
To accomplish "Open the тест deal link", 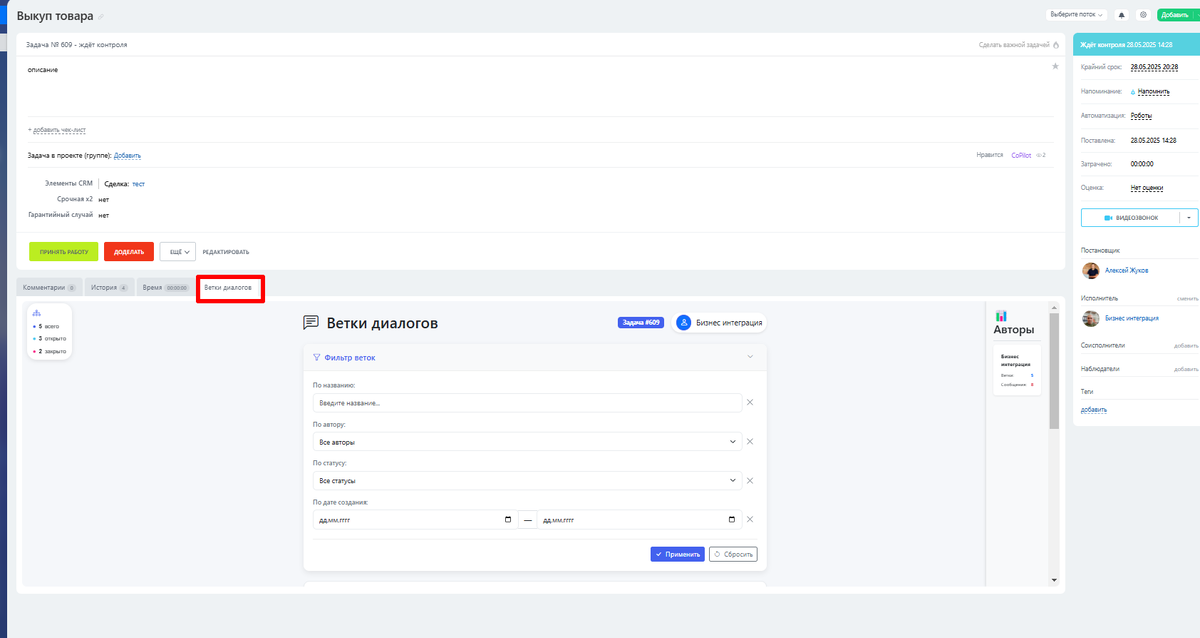I will [138, 184].
